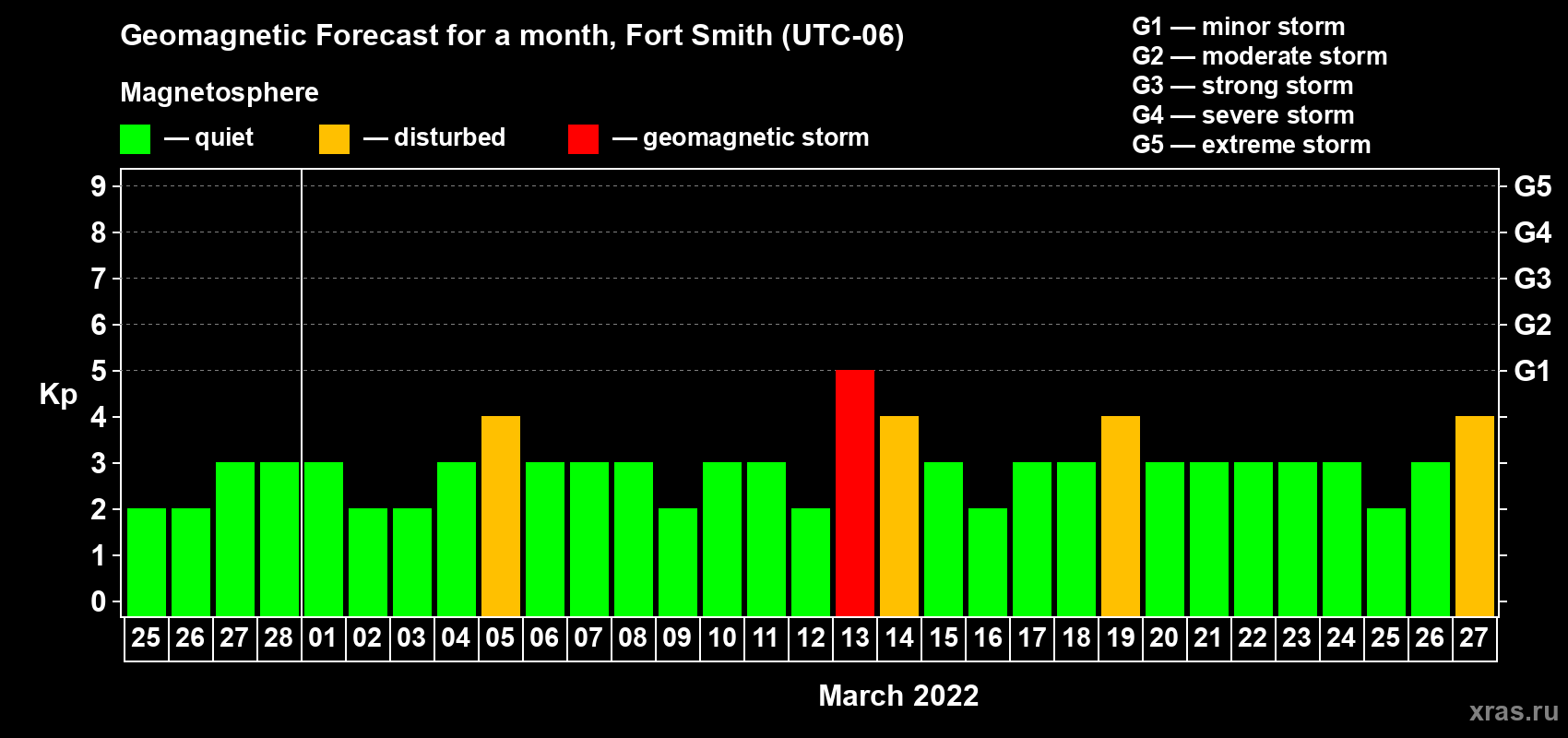Viewport: 1568px width, 738px height.
Task: Click the 'G1 — minor storm' legend line
Action: (1239, 27)
